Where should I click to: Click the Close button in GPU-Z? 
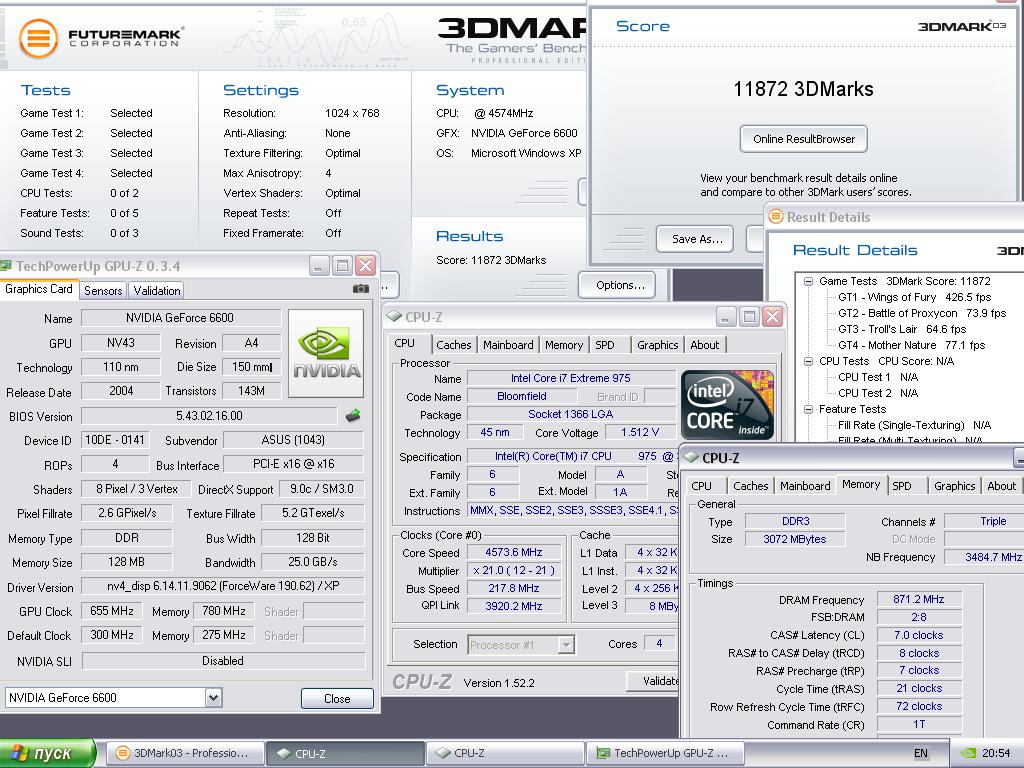click(337, 698)
